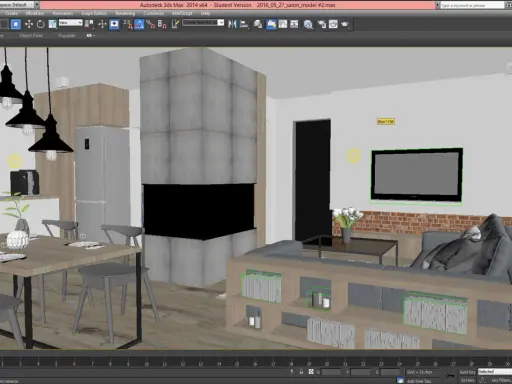This screenshot has height=384, width=512.
Task: Select the yellow light helper near the door
Action: (x=353, y=156)
